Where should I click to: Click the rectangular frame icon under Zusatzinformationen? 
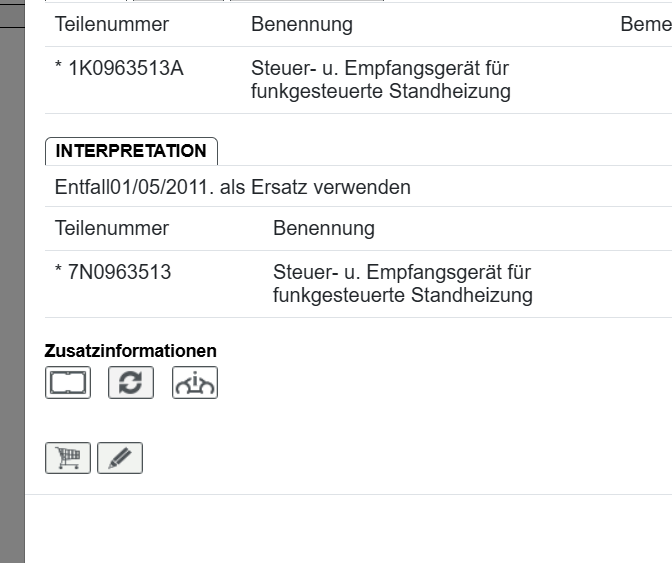[67, 383]
